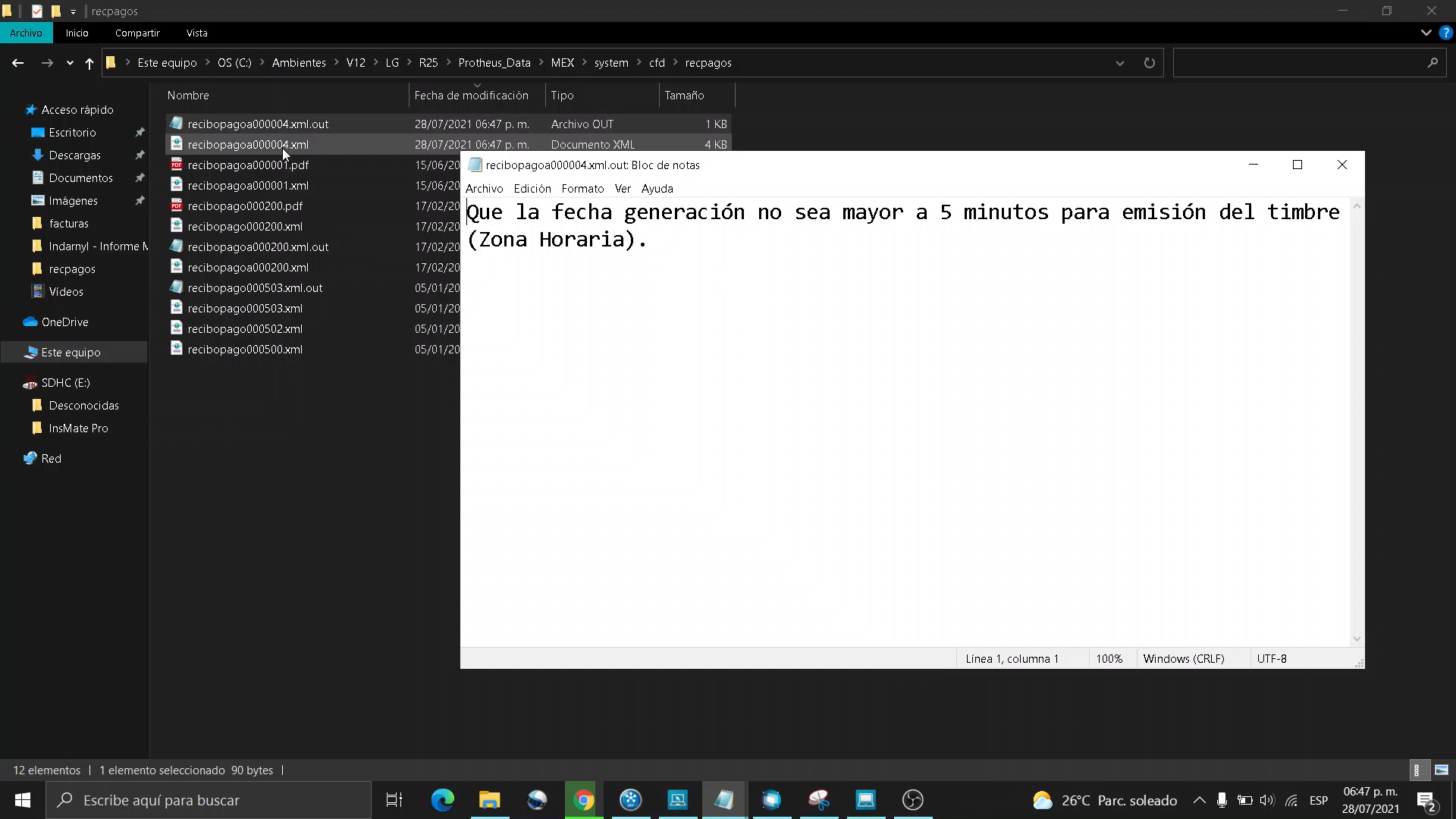Open Notepad Ver menu

click(x=623, y=189)
